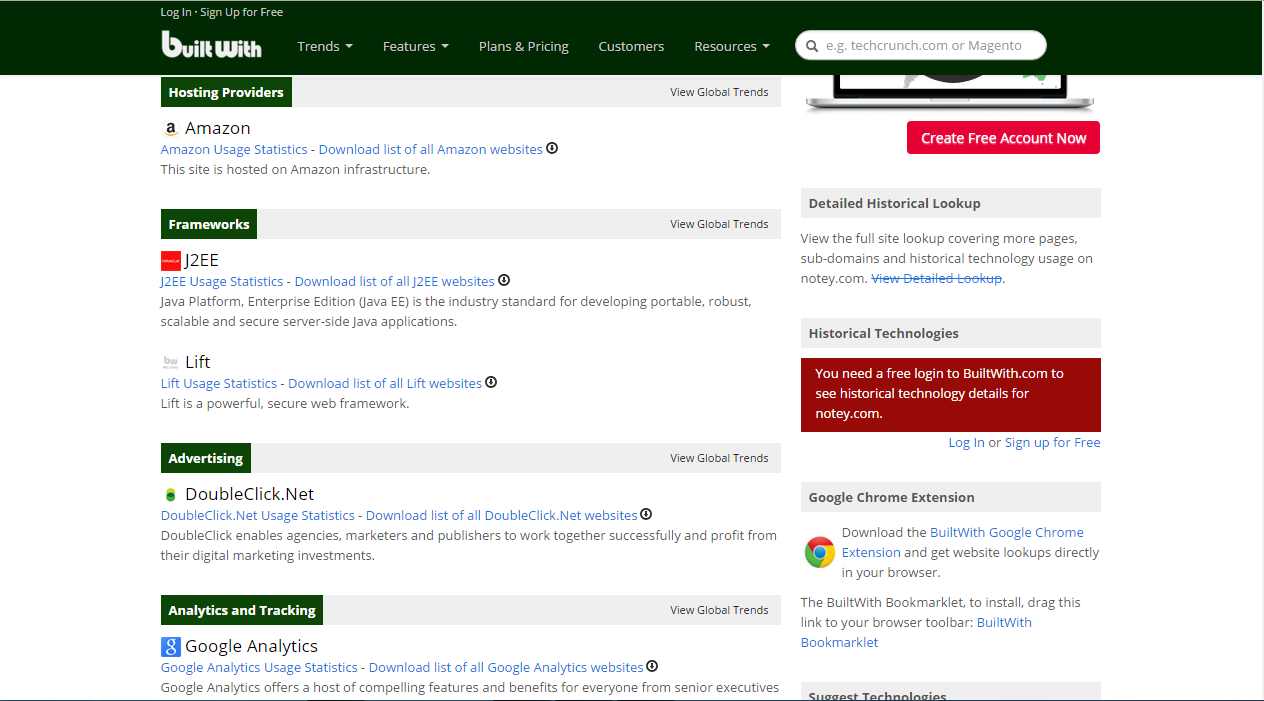Open Lift Usage Statistics link
This screenshot has height=701, width=1264.
(219, 383)
